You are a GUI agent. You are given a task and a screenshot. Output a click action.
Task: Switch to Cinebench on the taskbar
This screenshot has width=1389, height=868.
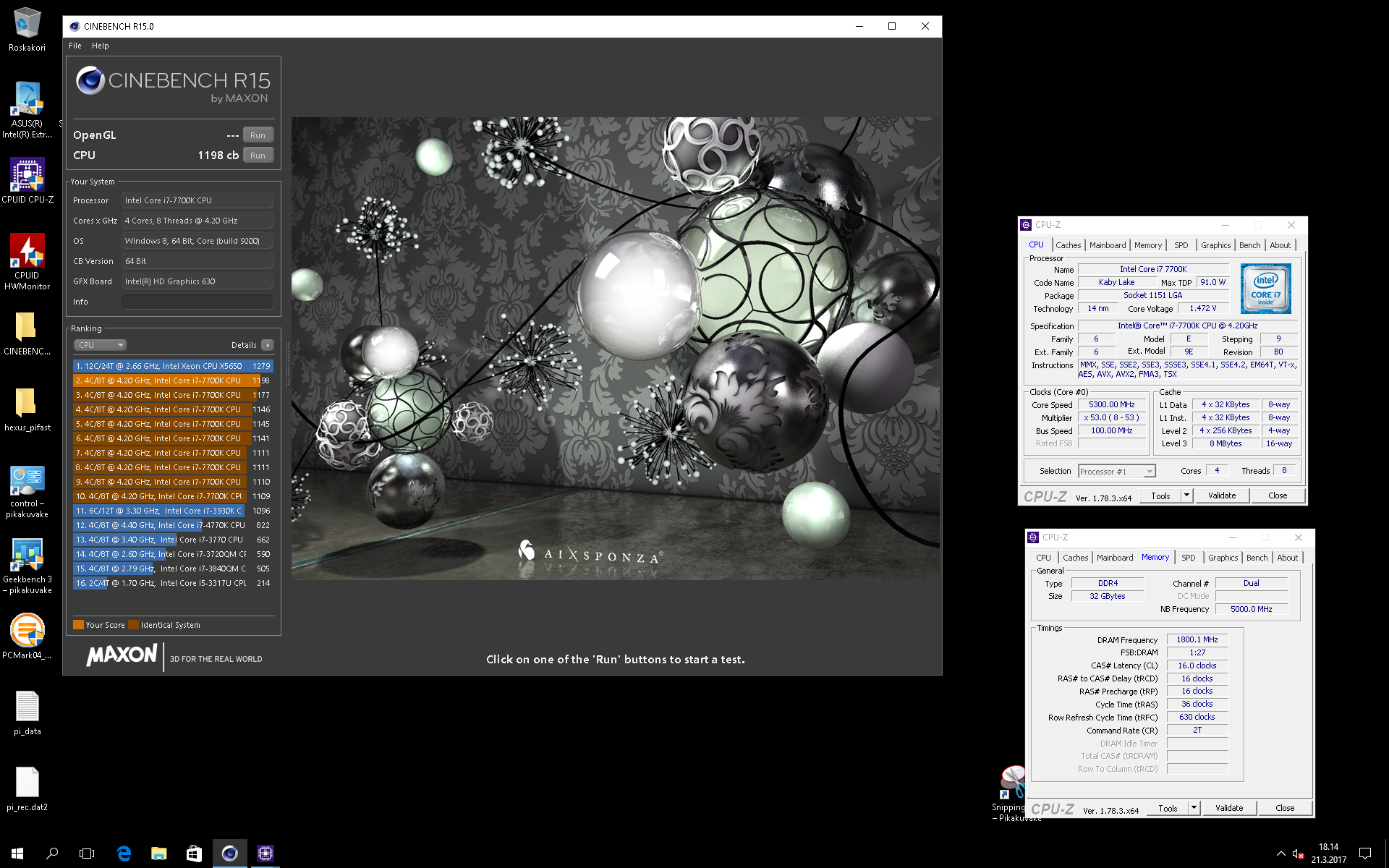tap(229, 854)
